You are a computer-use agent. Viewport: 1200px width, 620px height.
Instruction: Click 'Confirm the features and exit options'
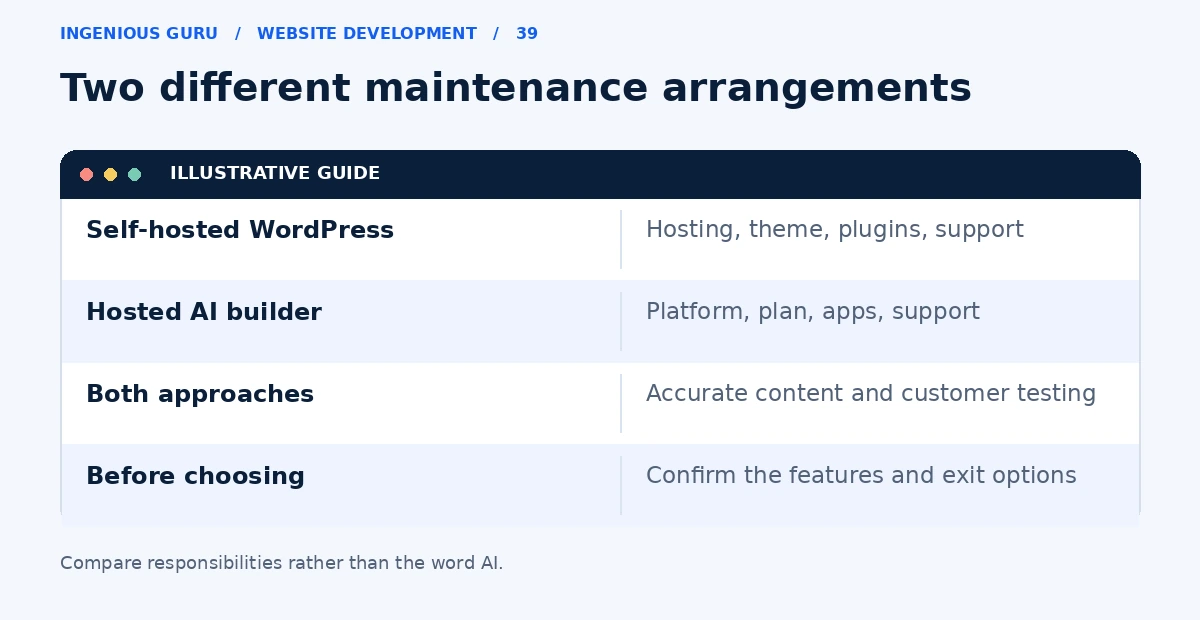coord(861,476)
